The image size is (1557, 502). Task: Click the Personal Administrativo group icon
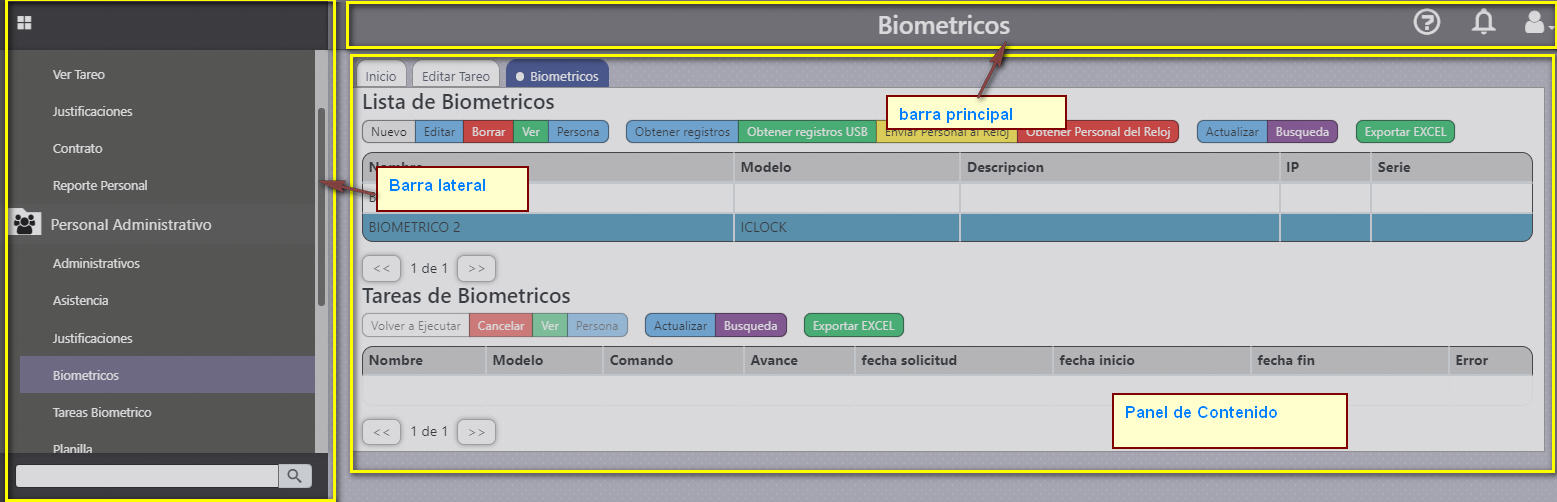(25, 224)
